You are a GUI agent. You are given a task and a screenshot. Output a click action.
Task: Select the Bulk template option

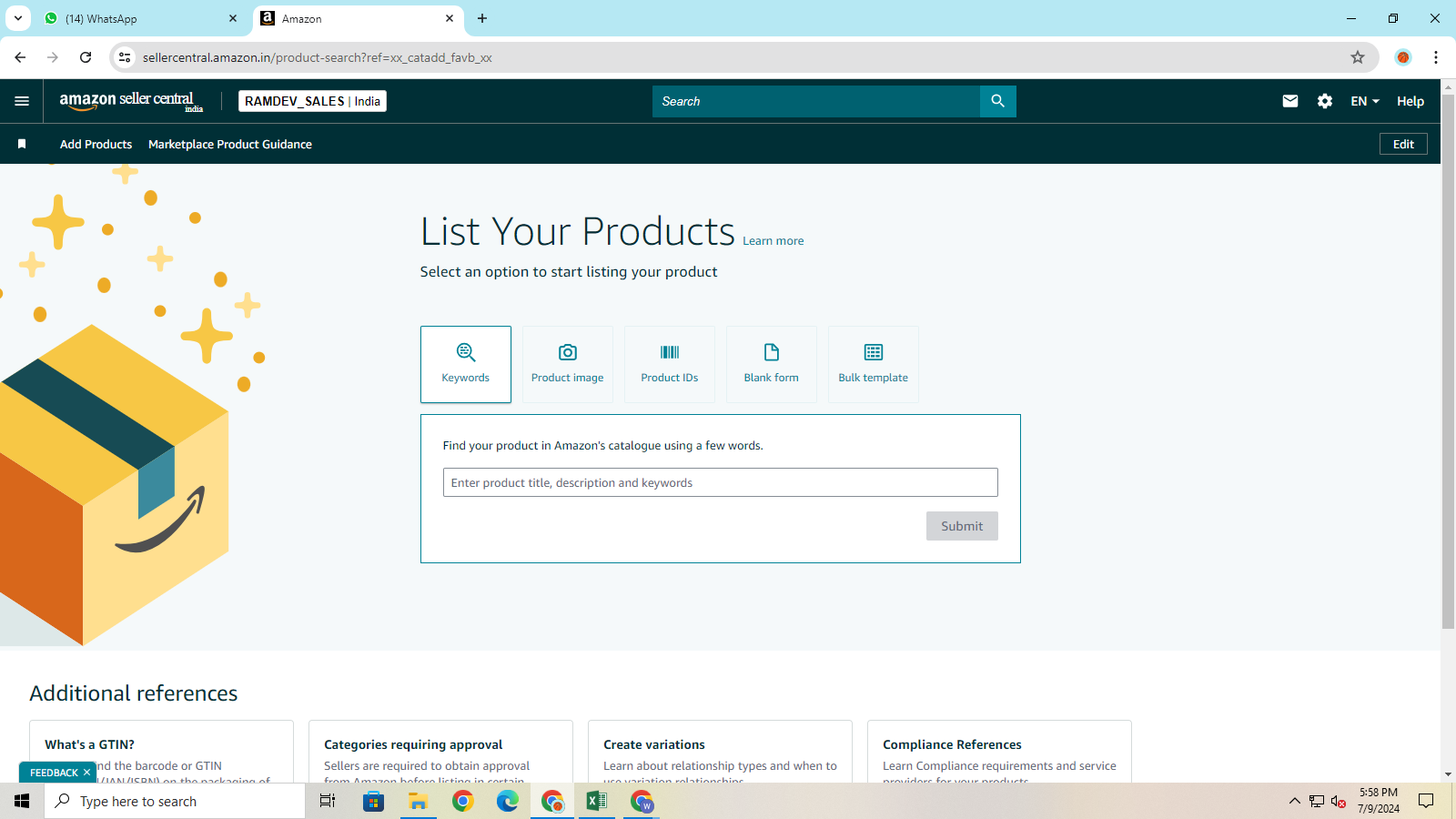[873, 364]
